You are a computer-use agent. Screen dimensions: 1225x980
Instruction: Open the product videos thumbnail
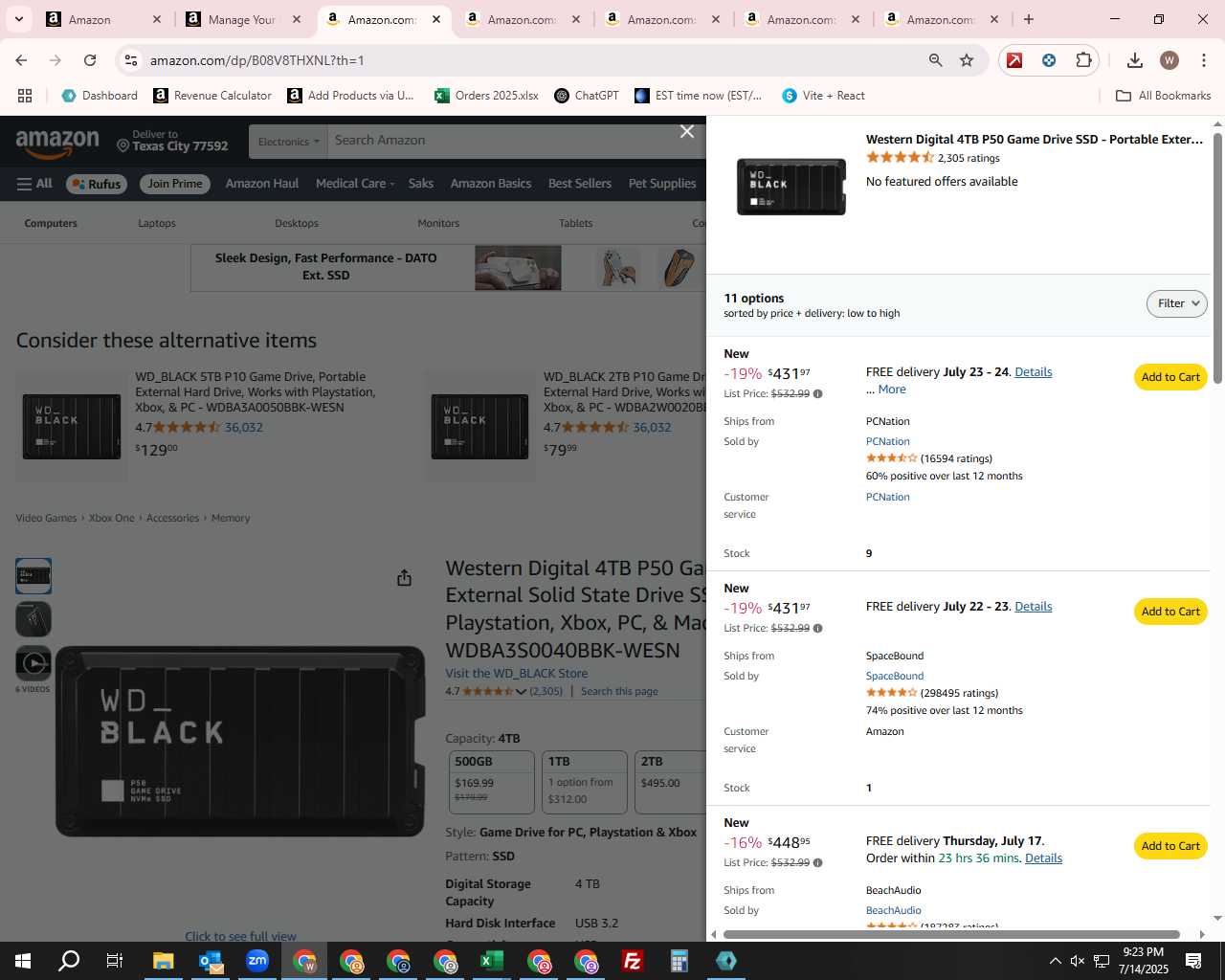tap(33, 663)
